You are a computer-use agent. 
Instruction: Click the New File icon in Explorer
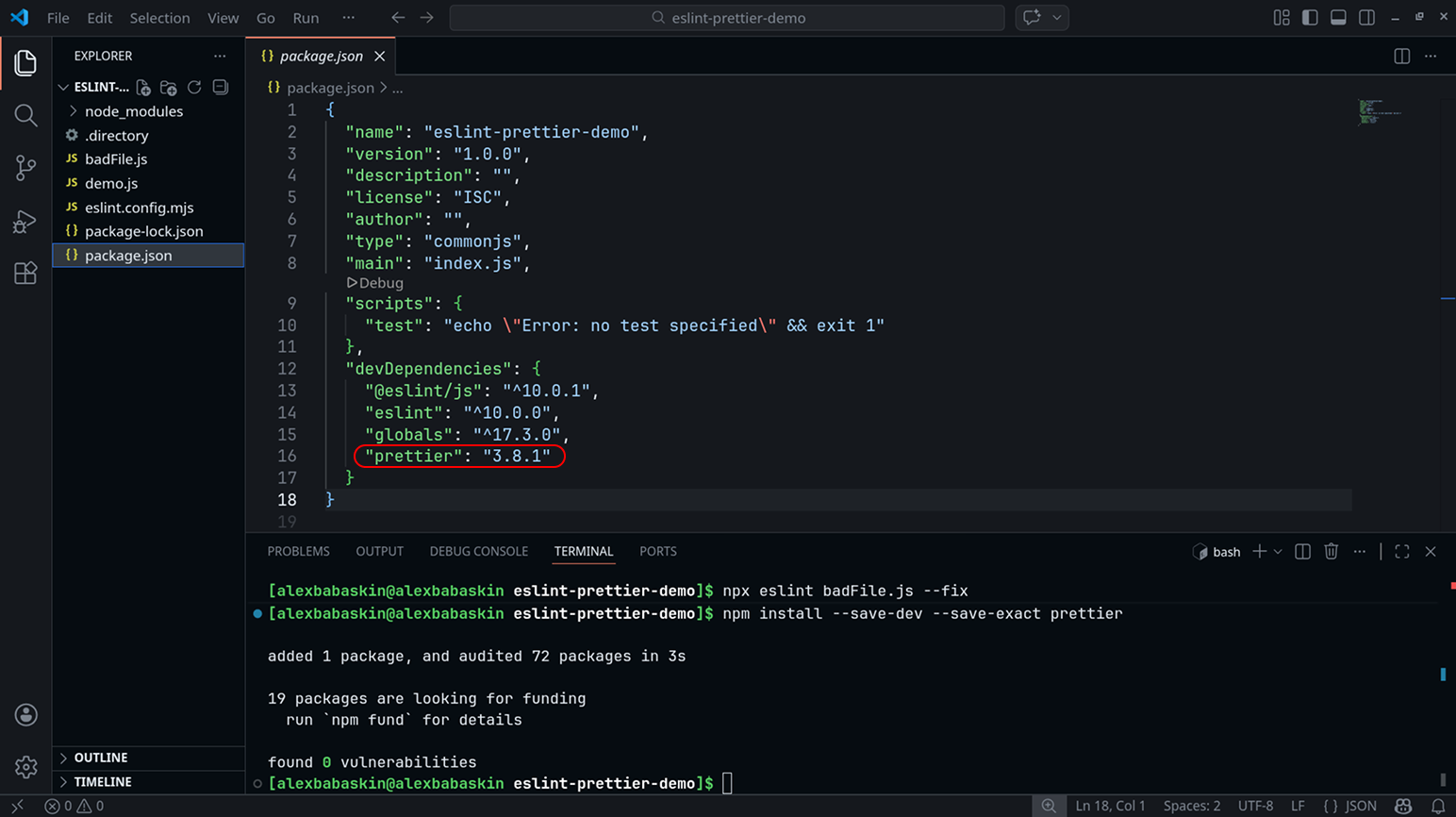point(143,87)
